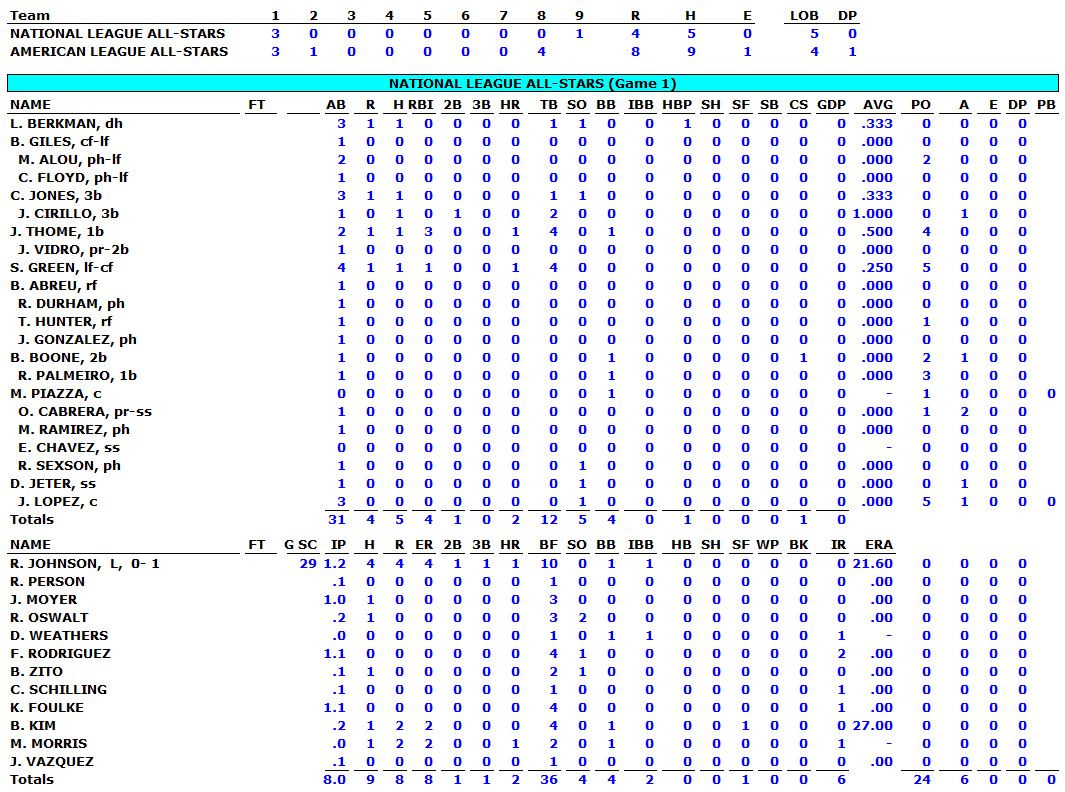
Task: Select B. Kim's 27.00 ERA value
Action: pos(873,725)
